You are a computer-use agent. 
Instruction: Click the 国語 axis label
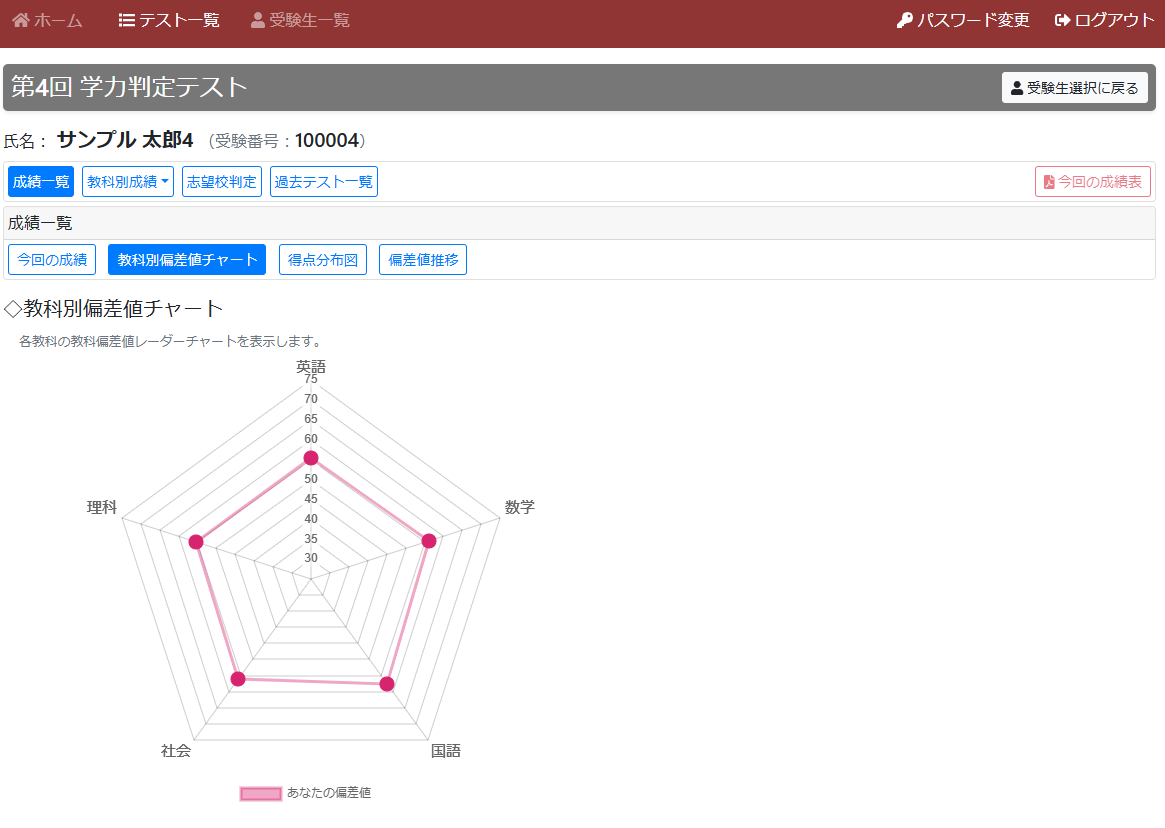[446, 751]
